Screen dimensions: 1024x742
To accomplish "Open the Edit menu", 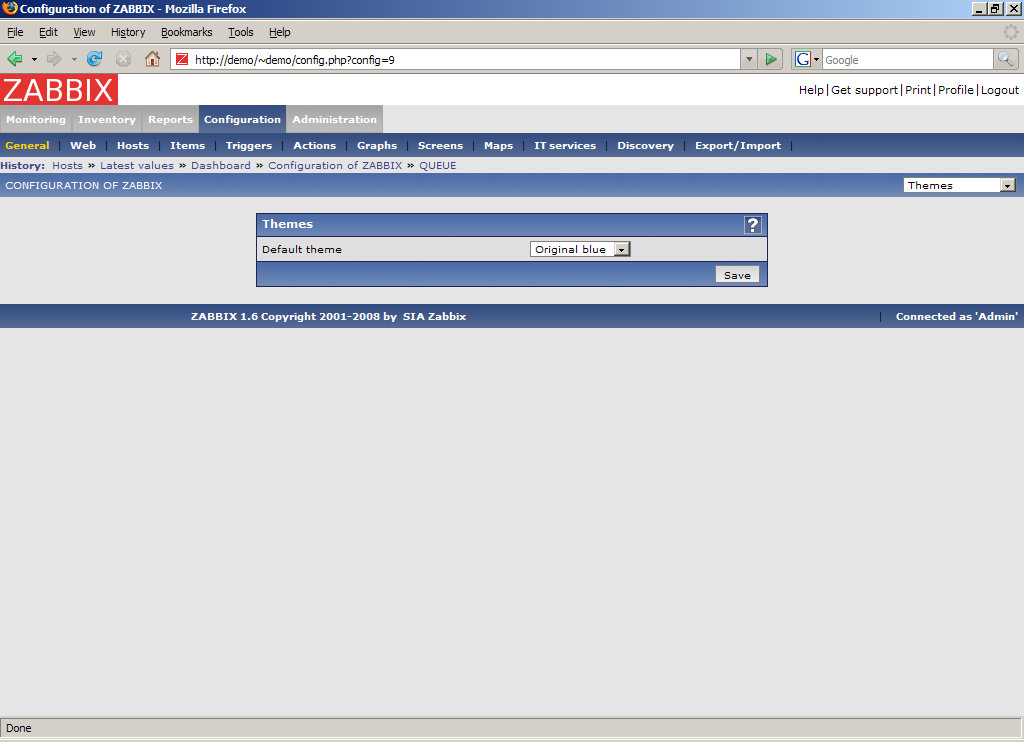I will pyautogui.click(x=48, y=32).
